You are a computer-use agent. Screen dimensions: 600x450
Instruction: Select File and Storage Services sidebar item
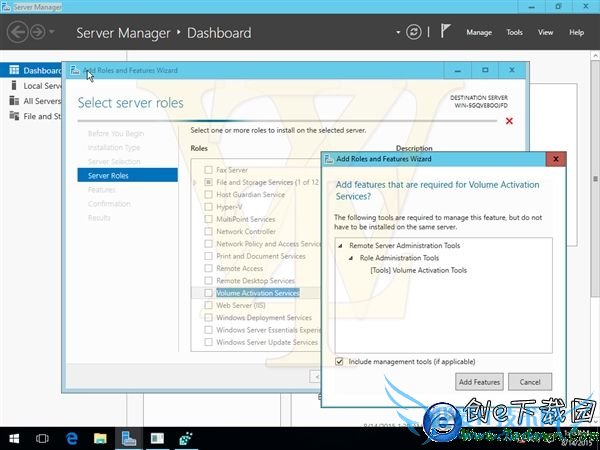coord(31,116)
